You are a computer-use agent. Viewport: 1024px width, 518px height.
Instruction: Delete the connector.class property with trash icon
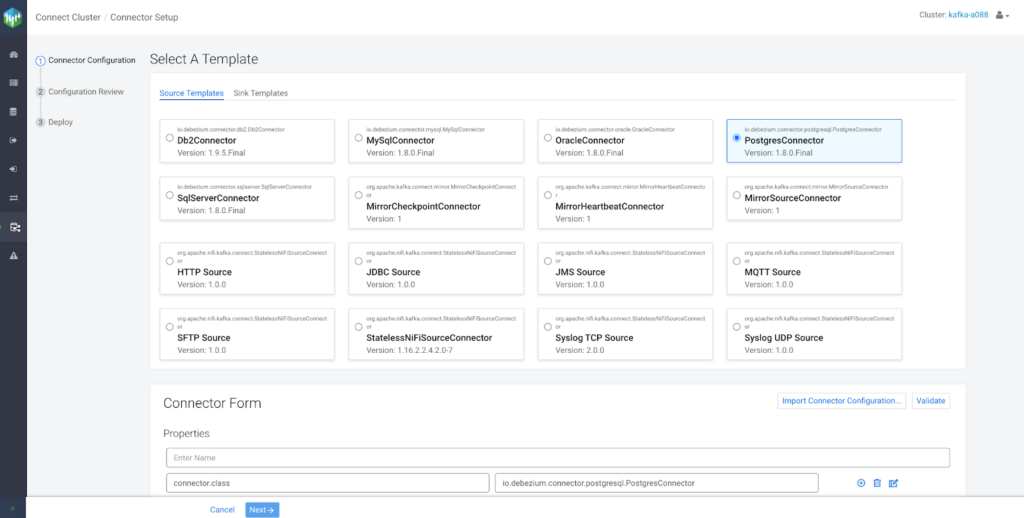[x=877, y=483]
